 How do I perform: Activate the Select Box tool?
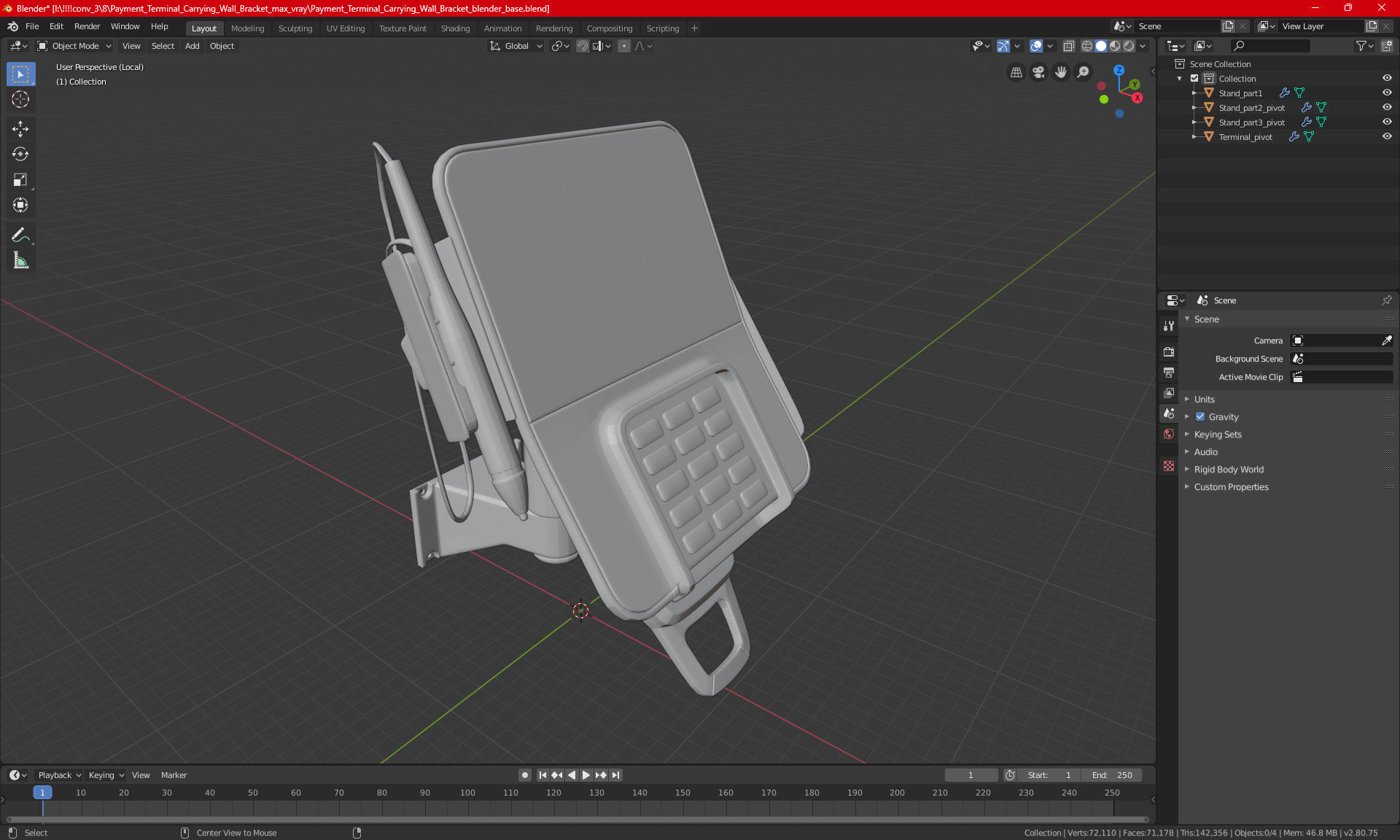[x=20, y=74]
